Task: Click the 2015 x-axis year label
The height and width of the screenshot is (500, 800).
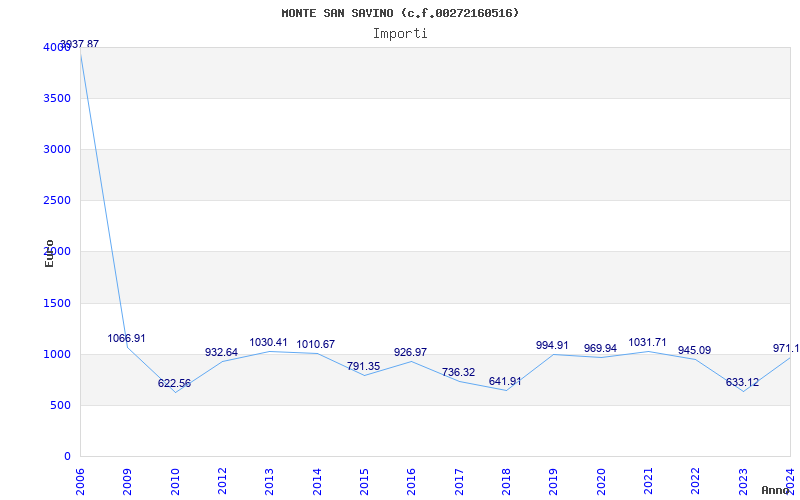Action: click(x=364, y=482)
